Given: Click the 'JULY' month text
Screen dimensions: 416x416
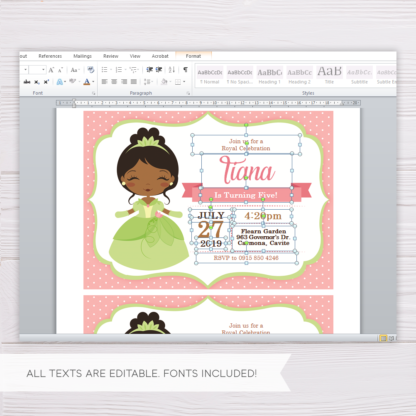Looking at the screenshot, I should click(211, 215).
